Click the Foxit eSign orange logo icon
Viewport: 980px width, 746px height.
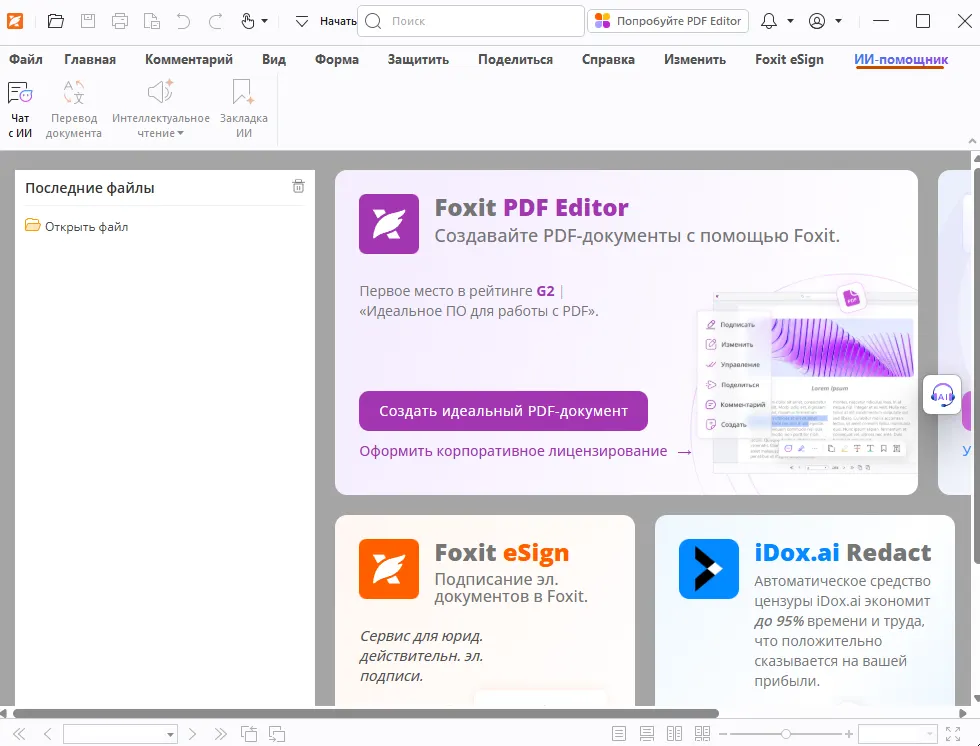coord(389,568)
